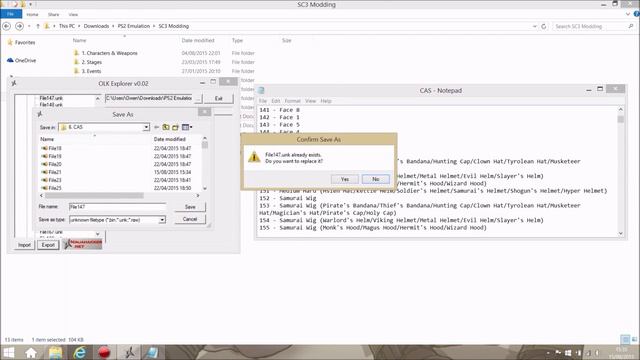Open the 'Save as type' dropdown
This screenshot has width=640, height=360.
162,220
